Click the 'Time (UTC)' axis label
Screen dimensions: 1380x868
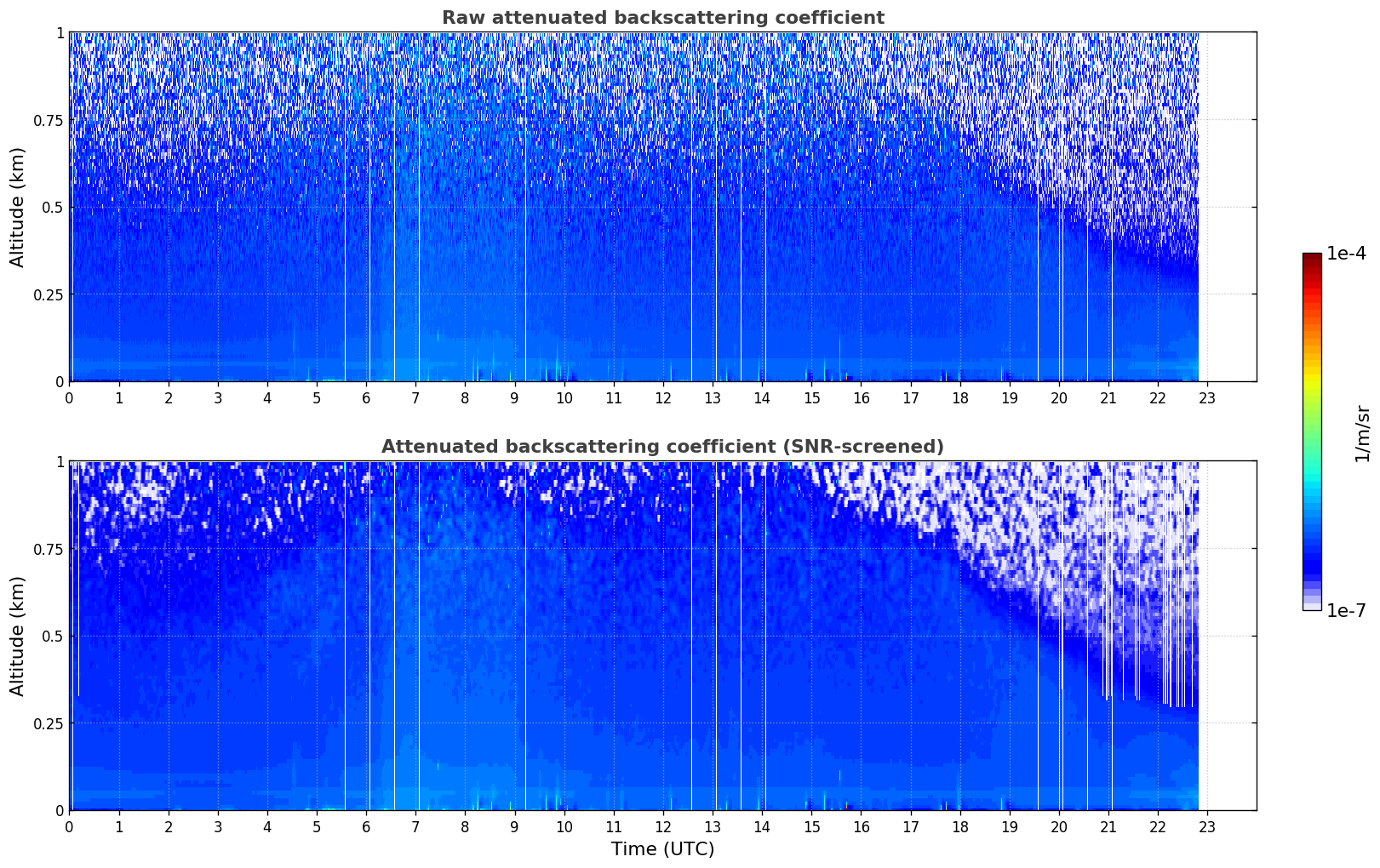coord(662,849)
